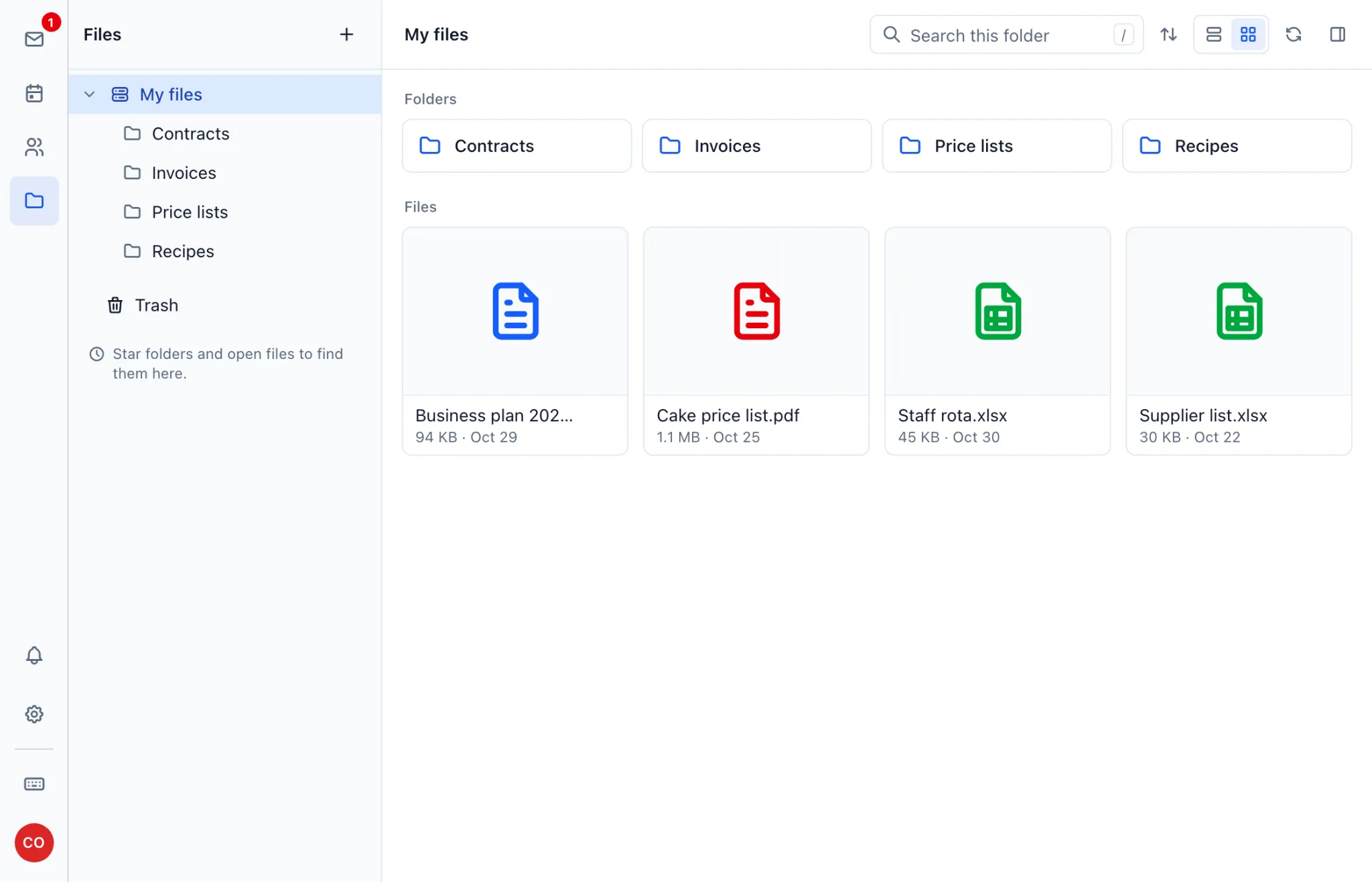The image size is (1372, 882).
Task: Open Price lists in the sidebar tree
Action: tap(225, 212)
